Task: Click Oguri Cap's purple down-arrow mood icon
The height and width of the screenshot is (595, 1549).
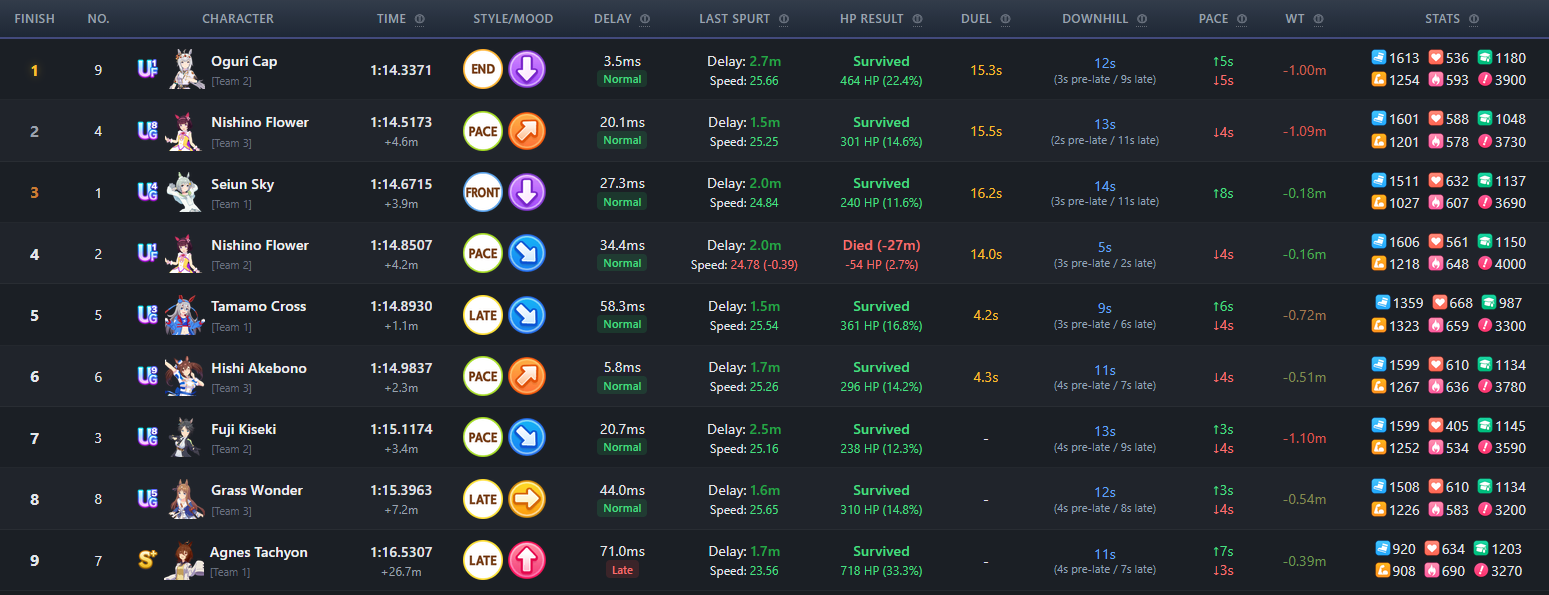Action: [527, 70]
